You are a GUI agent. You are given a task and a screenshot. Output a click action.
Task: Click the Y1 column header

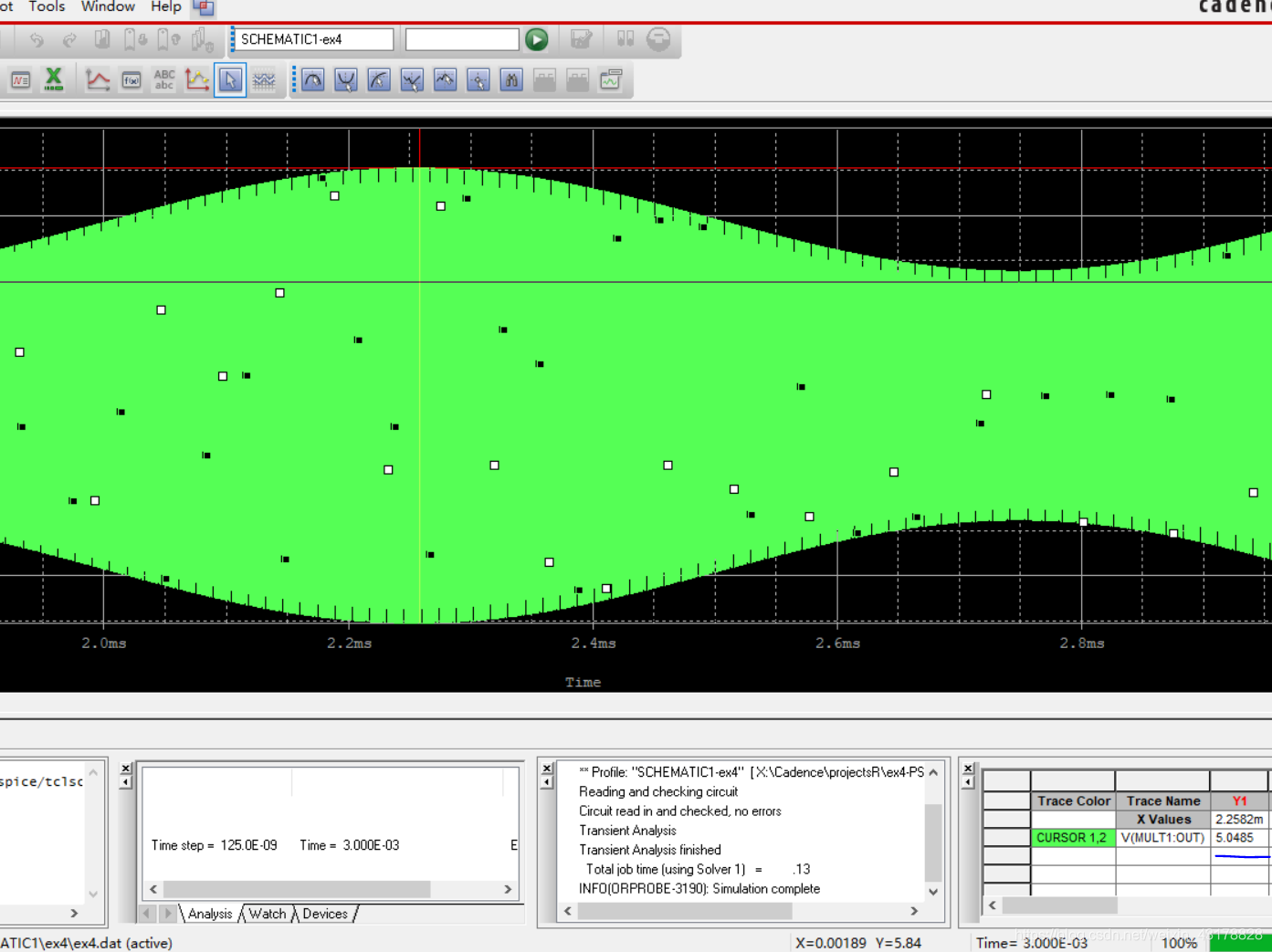click(x=1239, y=801)
